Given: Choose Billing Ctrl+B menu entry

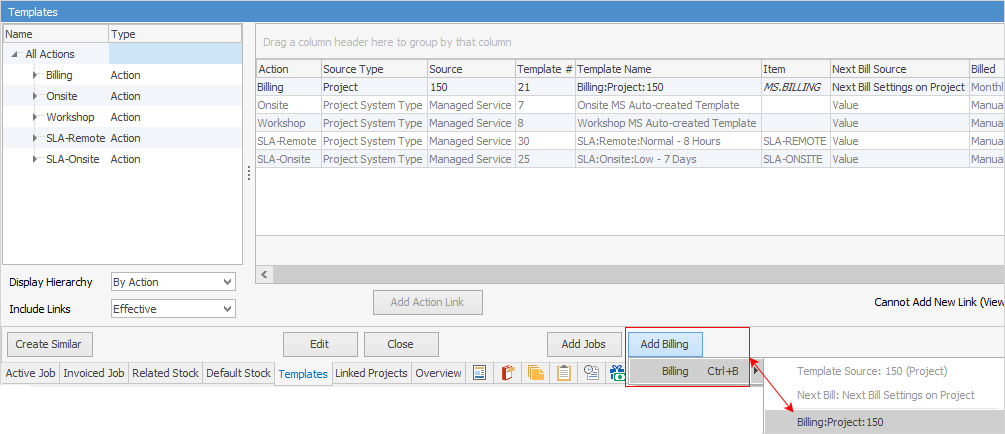Looking at the screenshot, I should pyautogui.click(x=689, y=371).
